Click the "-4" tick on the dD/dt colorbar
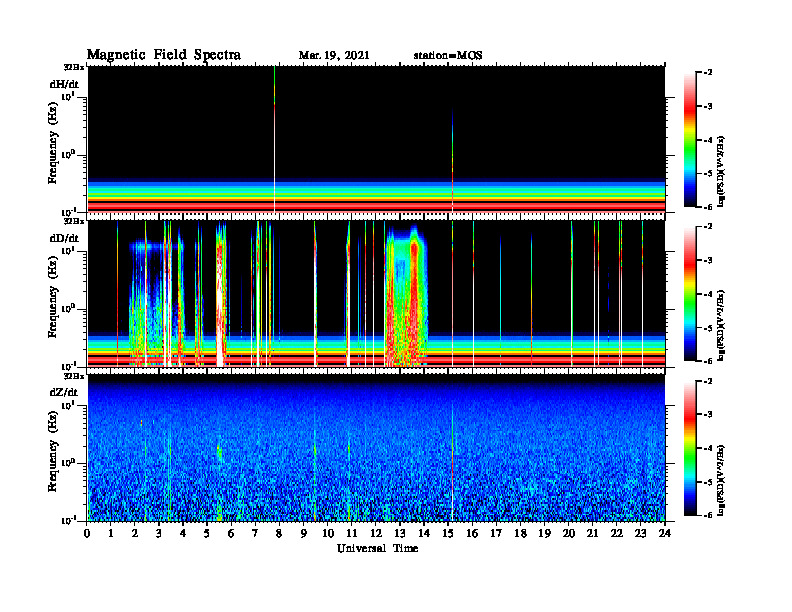This screenshot has width=792, height=612. pyautogui.click(x=709, y=294)
